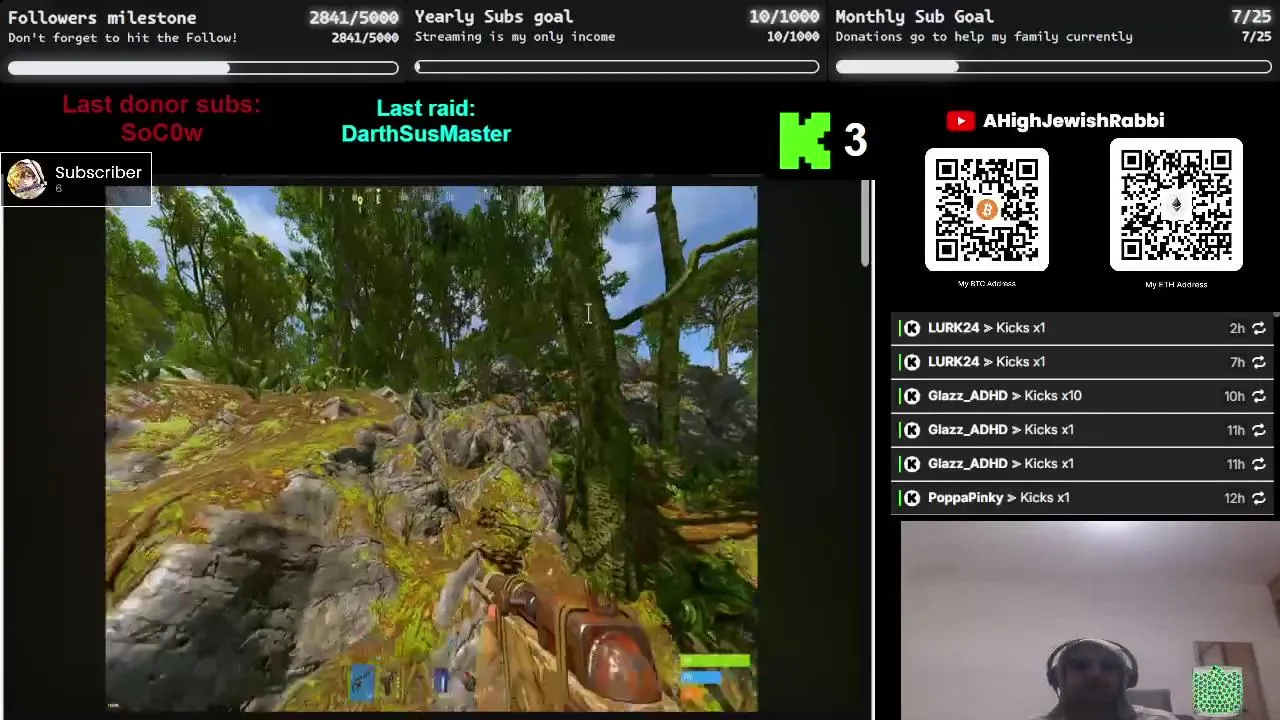Click the 'My ETH Address' caption
The height and width of the screenshot is (720, 1280).
[1176, 285]
